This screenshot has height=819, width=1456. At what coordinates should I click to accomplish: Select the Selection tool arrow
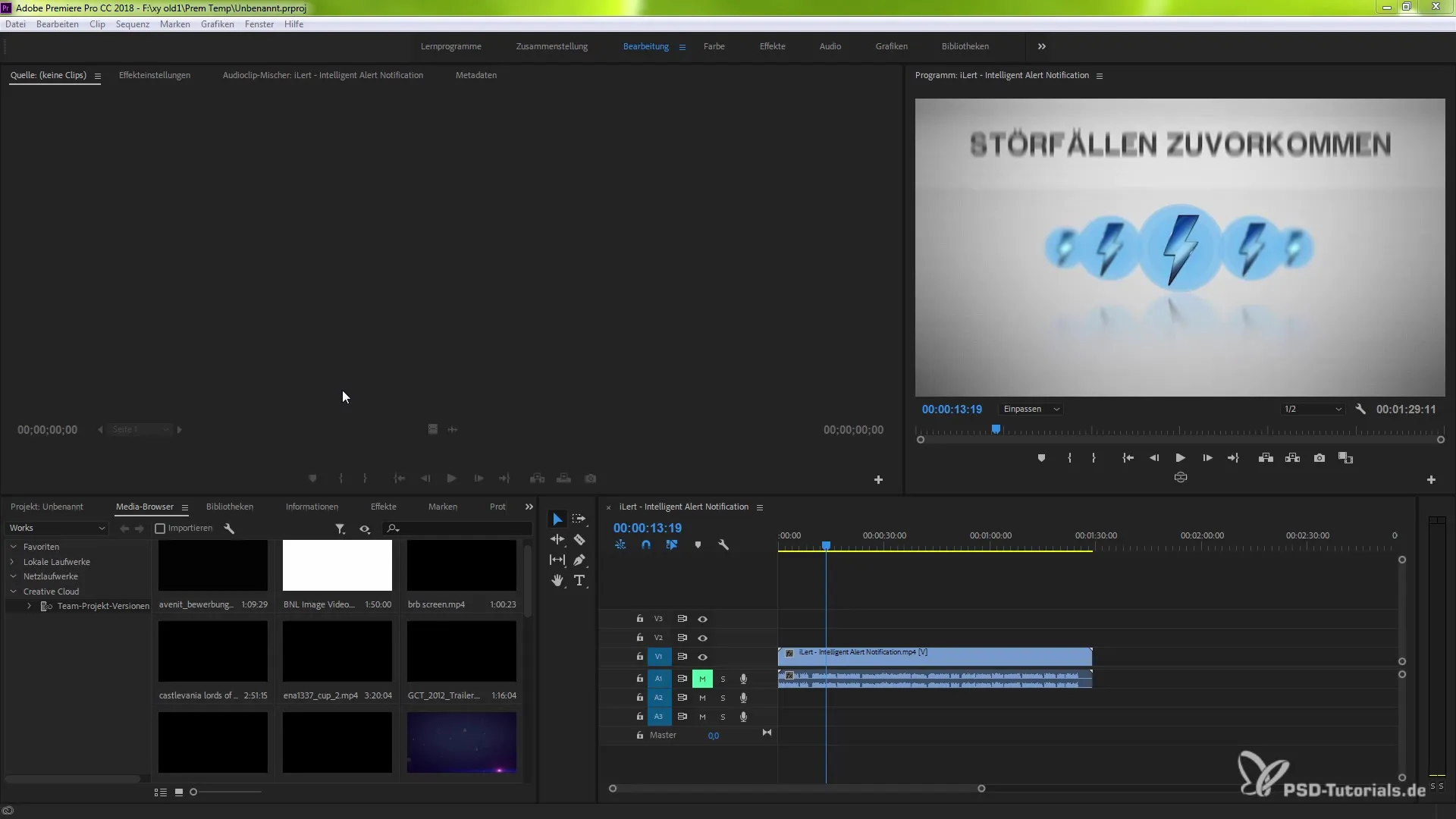pos(557,519)
